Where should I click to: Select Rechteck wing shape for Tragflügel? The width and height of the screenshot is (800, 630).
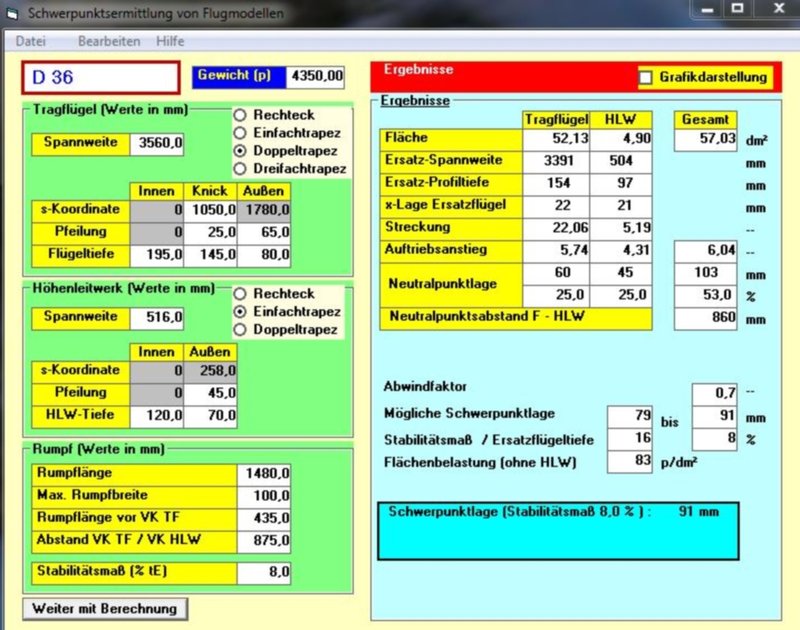tap(240, 115)
